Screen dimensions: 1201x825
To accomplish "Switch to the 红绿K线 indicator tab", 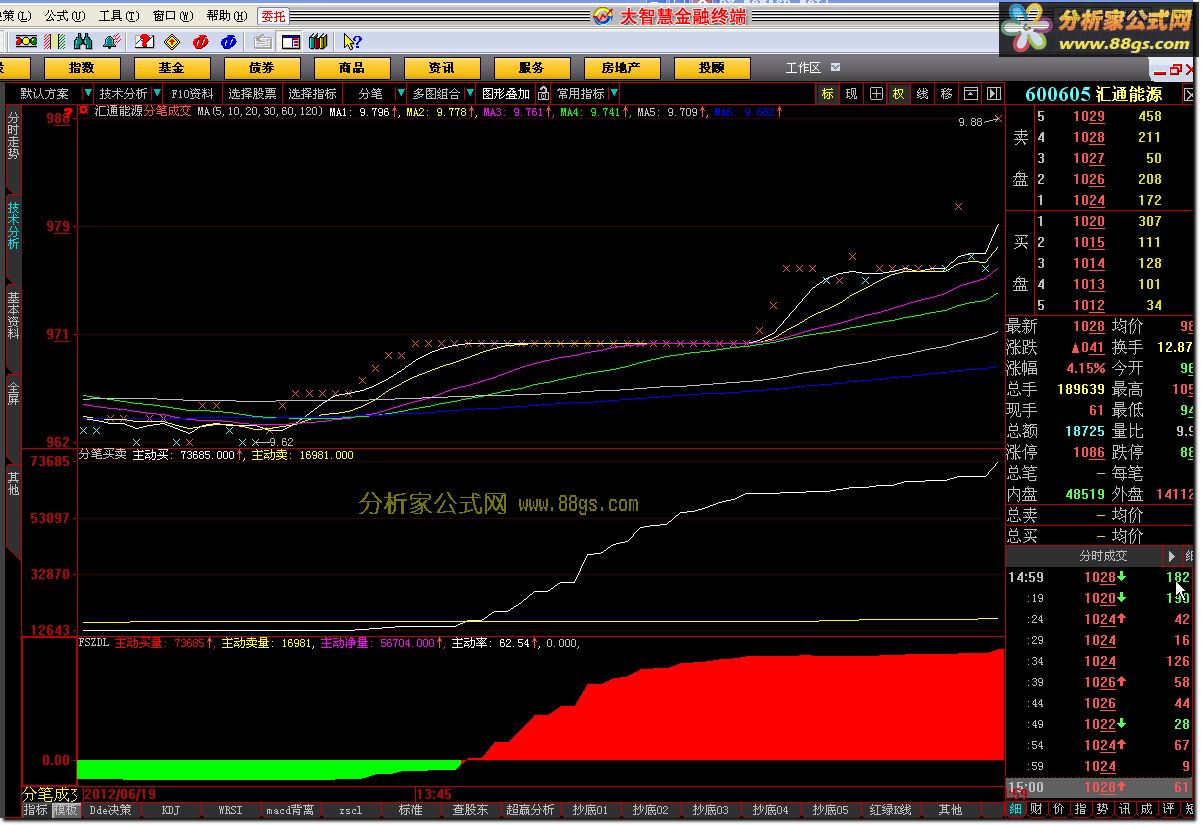I will 890,810.
